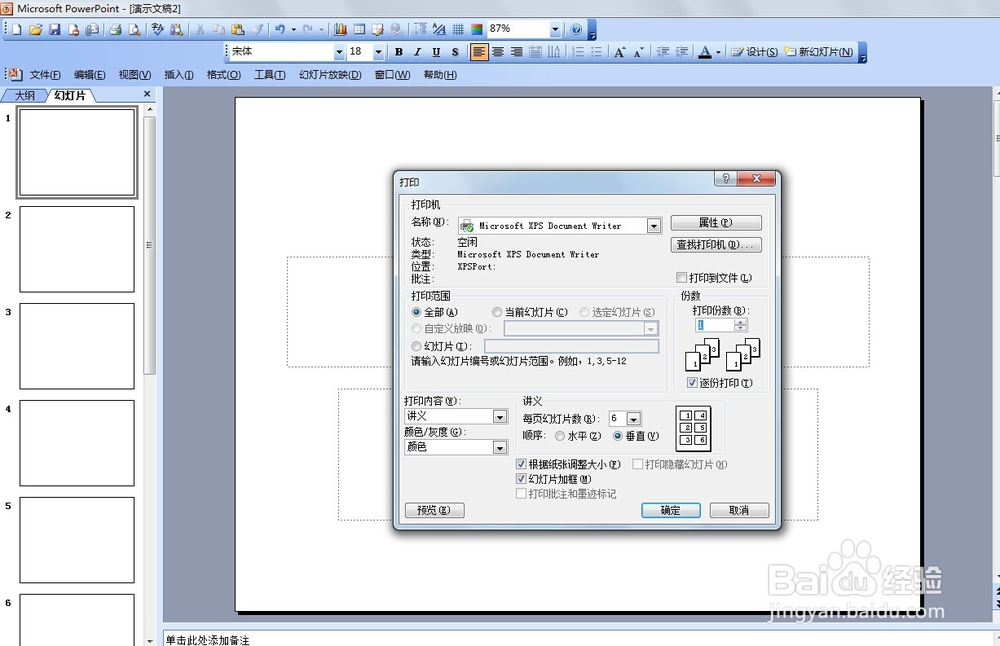Insert a table using the table icon
1000x646 pixels.
click(359, 29)
